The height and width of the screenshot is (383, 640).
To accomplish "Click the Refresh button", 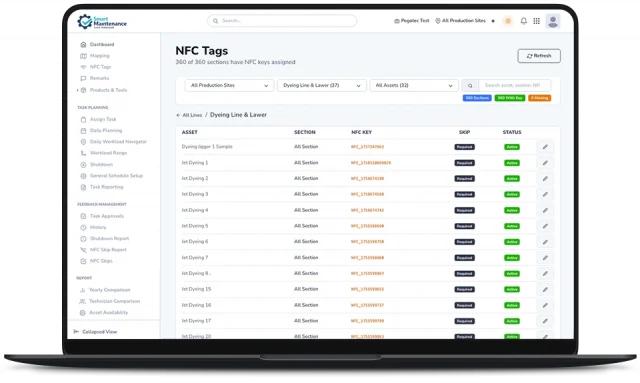I will [539, 56].
